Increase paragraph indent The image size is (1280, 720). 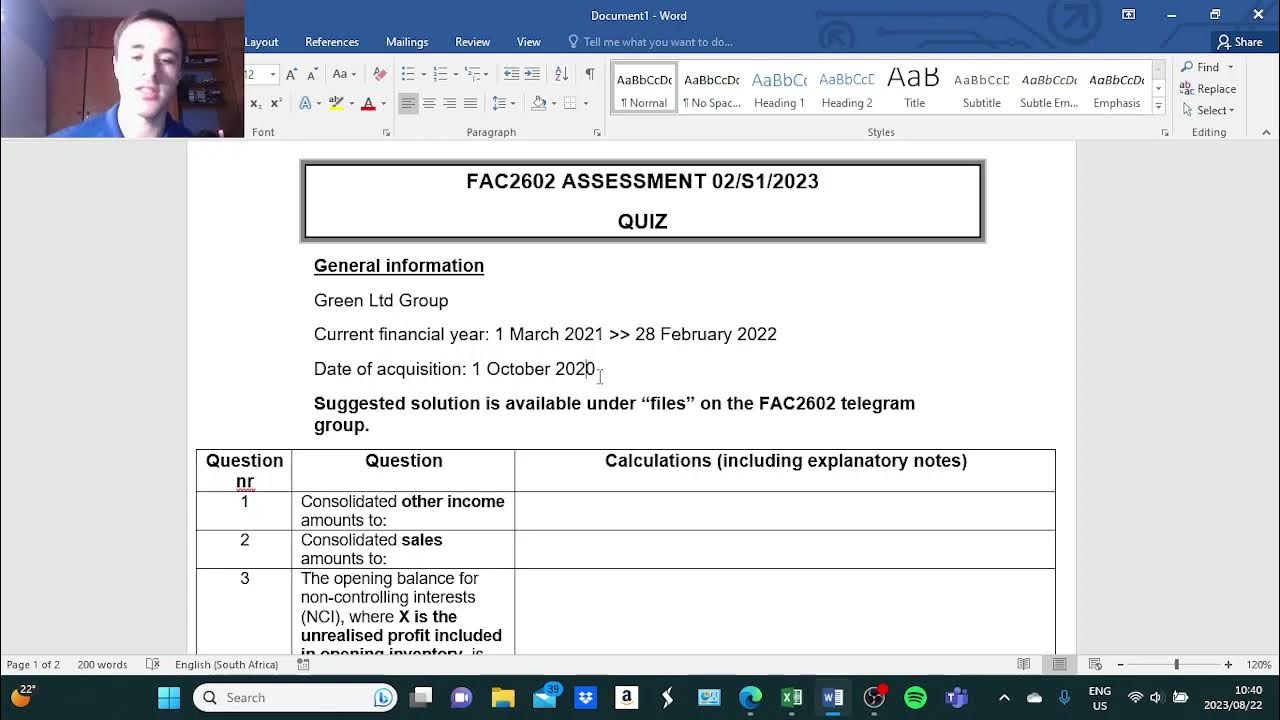click(532, 74)
